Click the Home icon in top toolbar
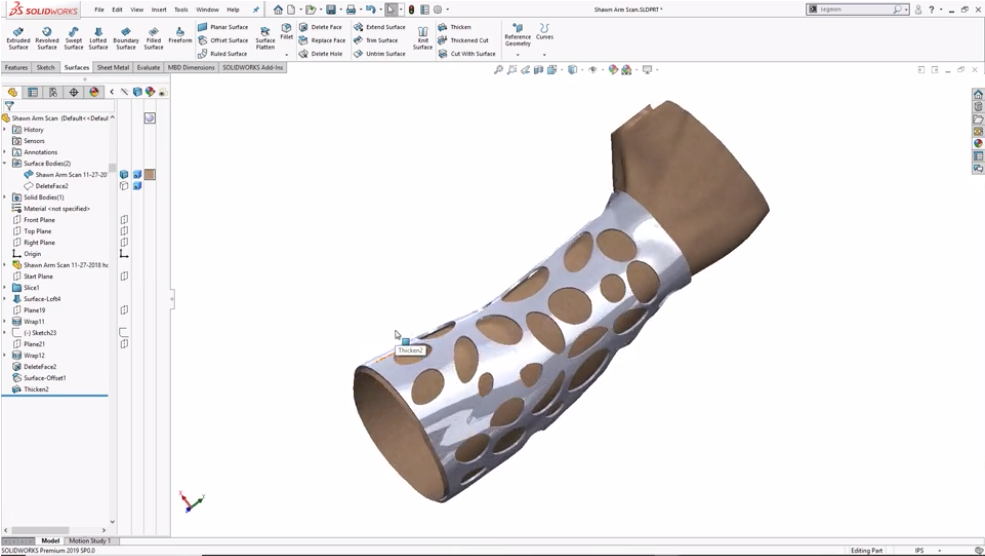This screenshot has height=556, width=985. point(278,9)
